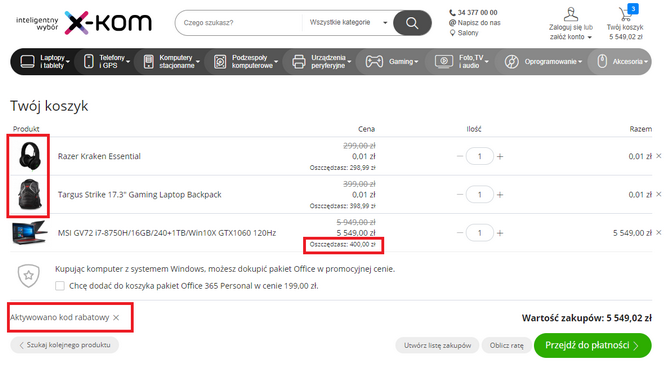Click the smartphone icon in navigation bar

[88, 62]
